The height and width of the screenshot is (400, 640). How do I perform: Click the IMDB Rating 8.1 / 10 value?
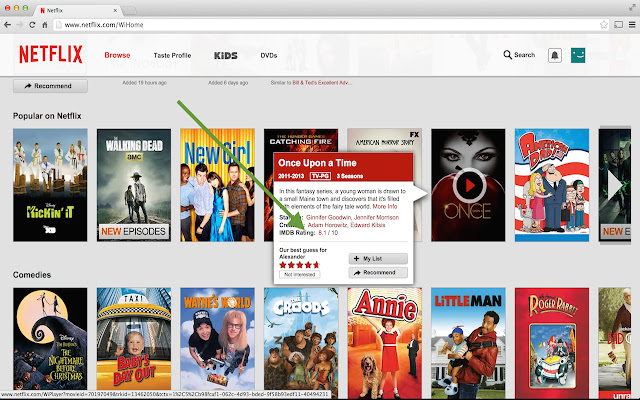click(x=328, y=233)
